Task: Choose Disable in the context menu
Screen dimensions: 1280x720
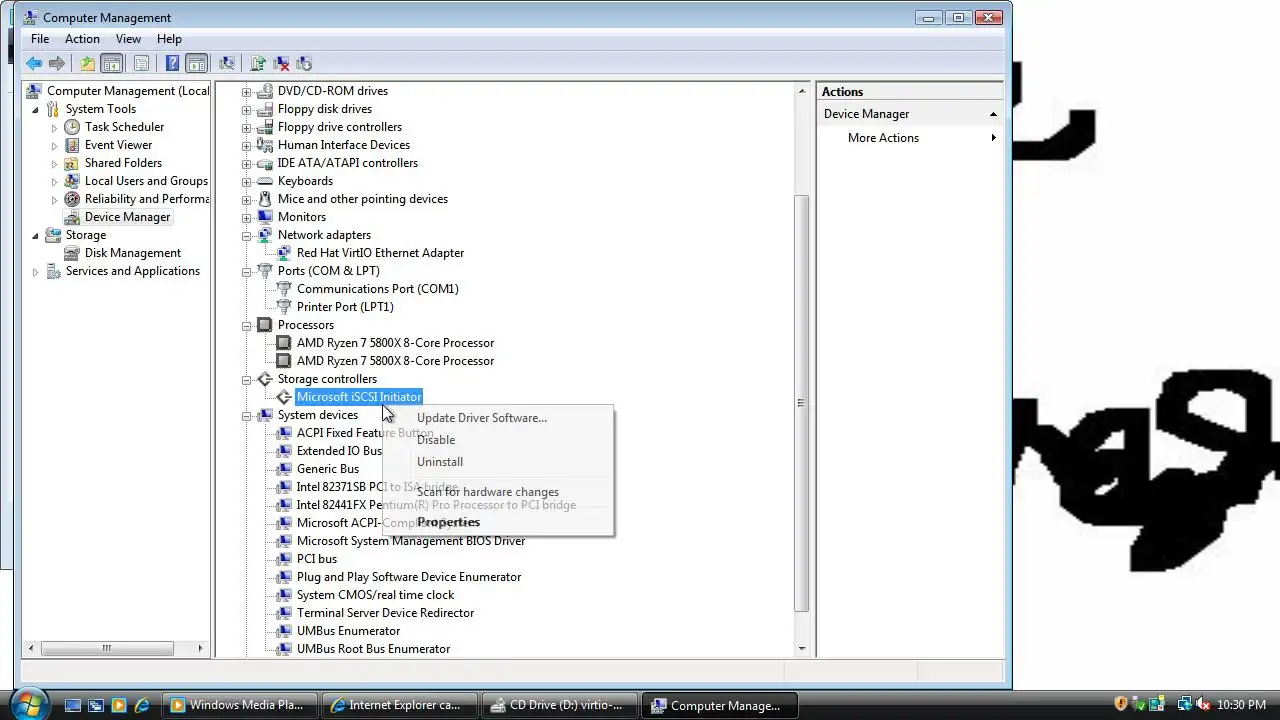Action: (x=436, y=440)
